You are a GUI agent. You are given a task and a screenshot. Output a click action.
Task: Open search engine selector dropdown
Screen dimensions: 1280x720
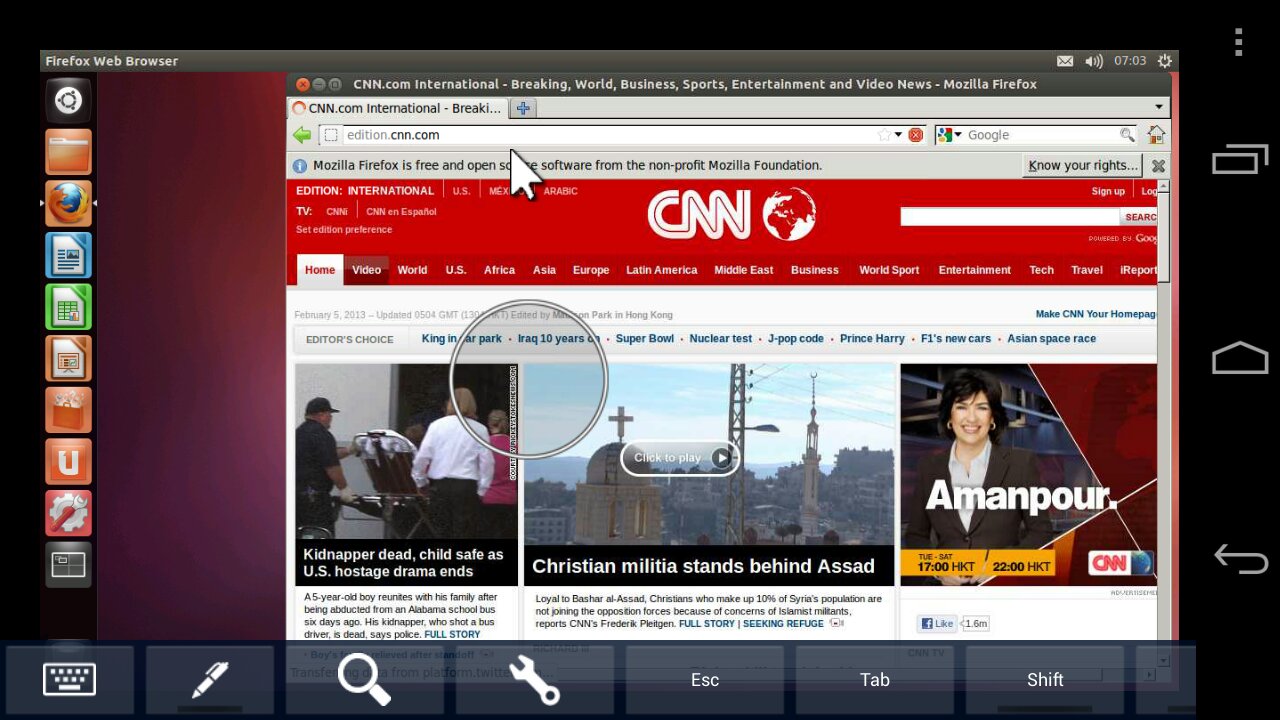coord(949,135)
